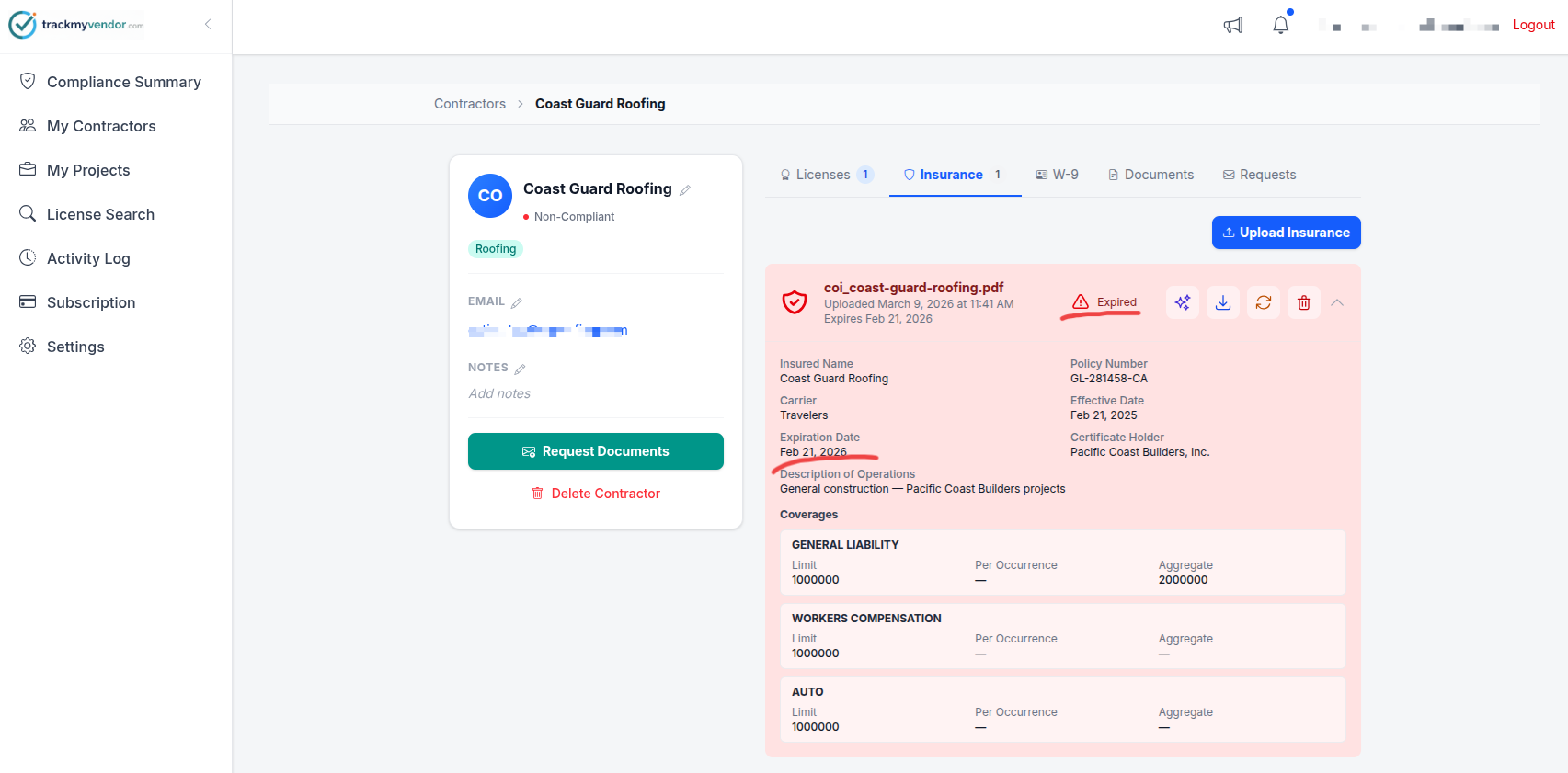1568x773 pixels.
Task: Select the Insurance tab
Action: [955, 175]
